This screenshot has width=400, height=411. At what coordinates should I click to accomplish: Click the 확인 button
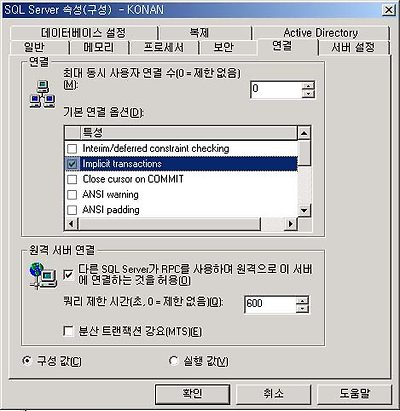coord(192,394)
